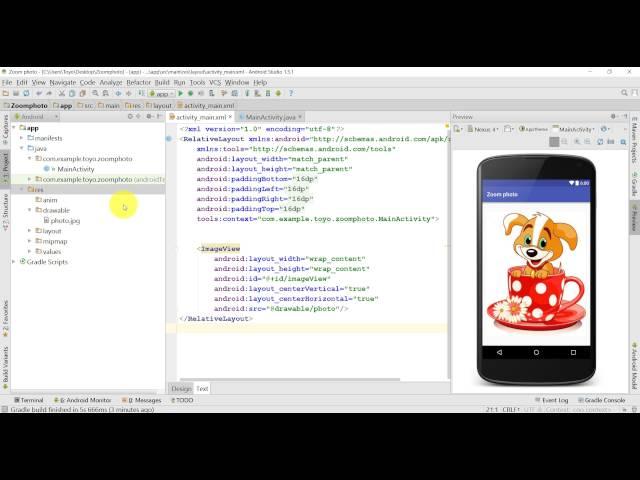Run the app with green play button
Viewport: 640px width, 480px height.
(x=181, y=93)
